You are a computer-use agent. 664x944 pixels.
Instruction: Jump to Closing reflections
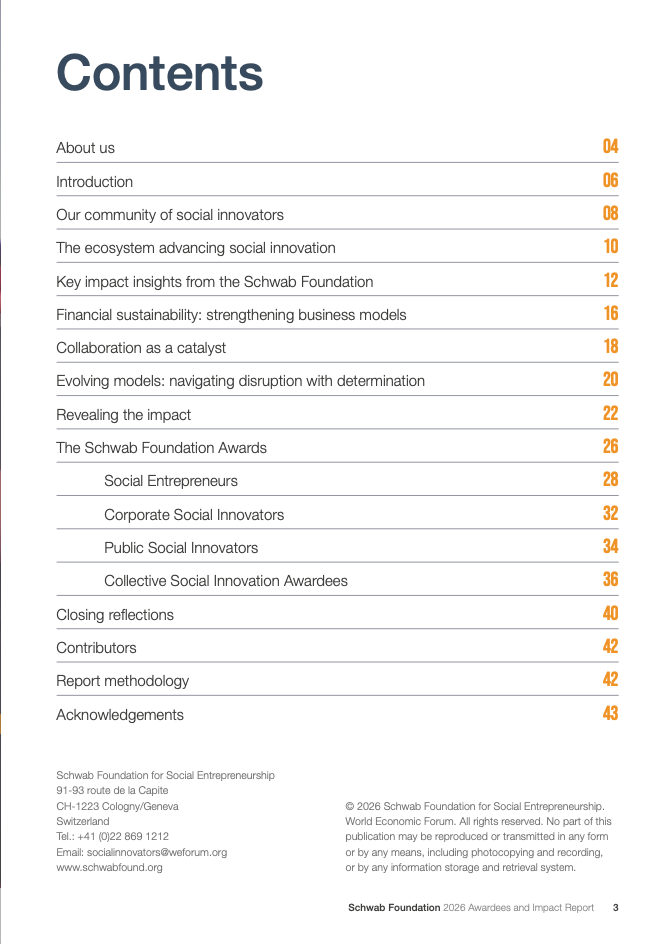tap(115, 615)
